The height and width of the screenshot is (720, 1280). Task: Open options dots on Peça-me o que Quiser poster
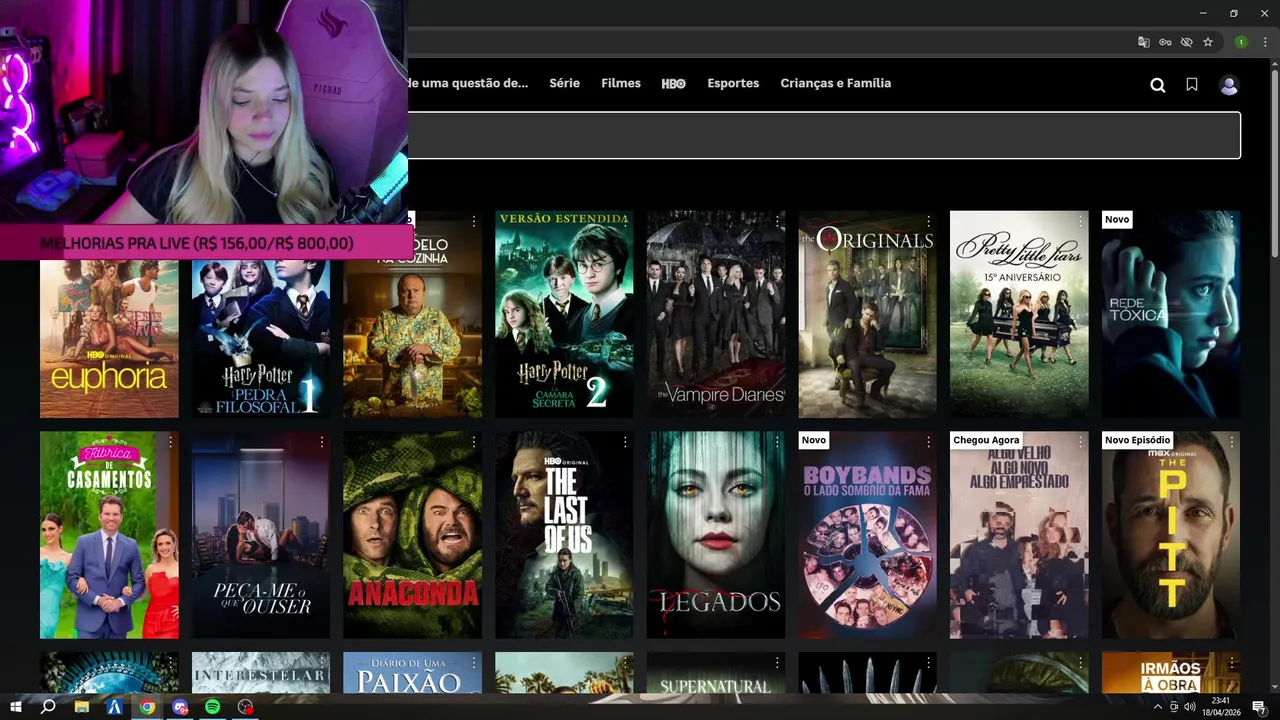pyautogui.click(x=322, y=442)
